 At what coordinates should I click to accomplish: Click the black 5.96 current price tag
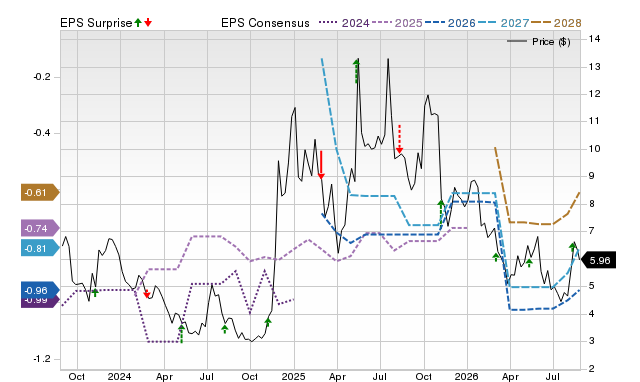[598, 260]
